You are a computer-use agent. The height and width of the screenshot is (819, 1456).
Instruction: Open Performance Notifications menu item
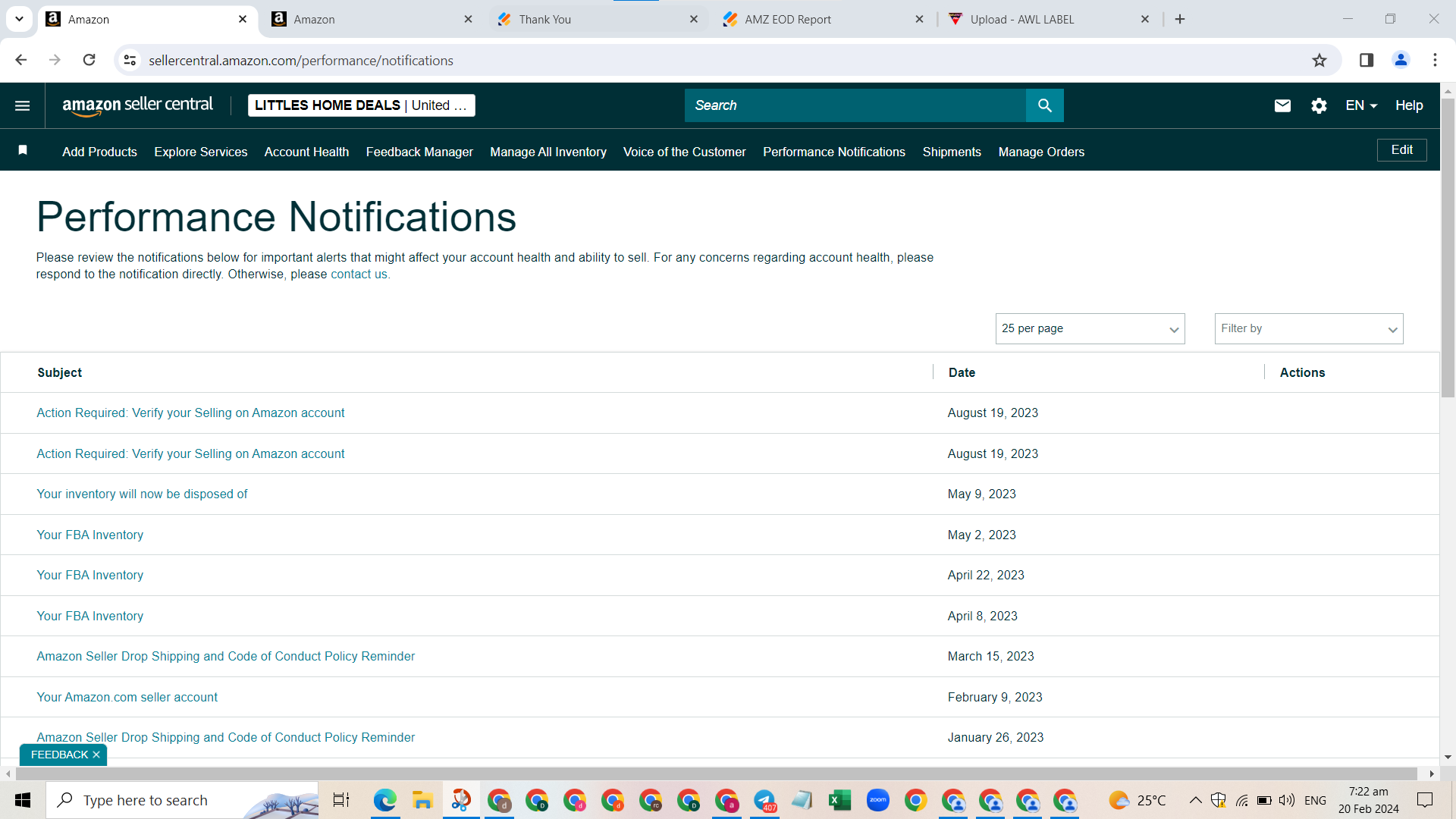pyautogui.click(x=834, y=152)
